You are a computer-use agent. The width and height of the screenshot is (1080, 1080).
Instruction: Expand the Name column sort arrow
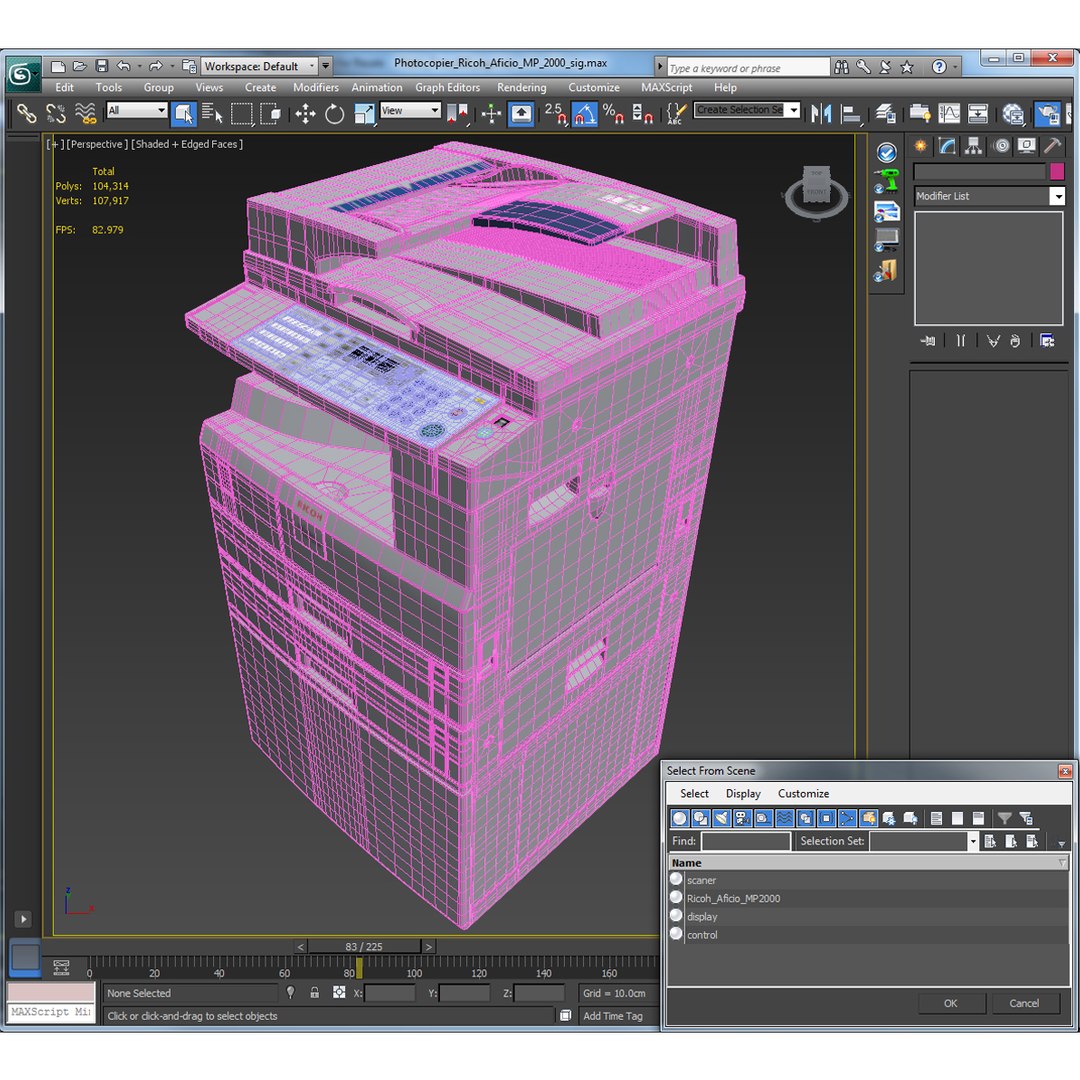click(x=1062, y=863)
